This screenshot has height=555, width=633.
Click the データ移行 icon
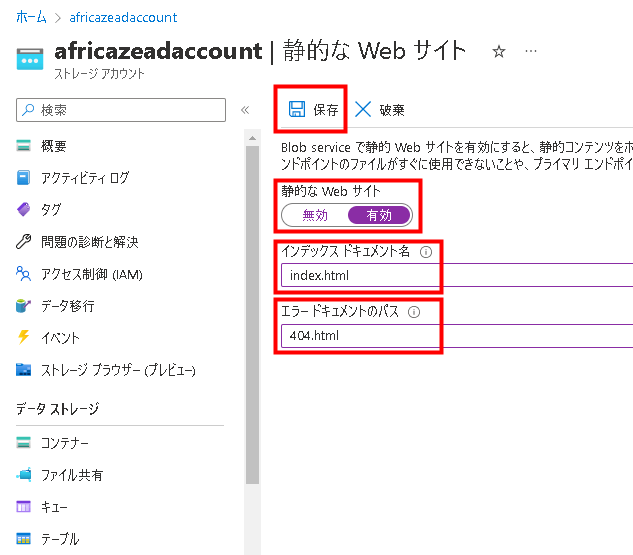(x=23, y=306)
